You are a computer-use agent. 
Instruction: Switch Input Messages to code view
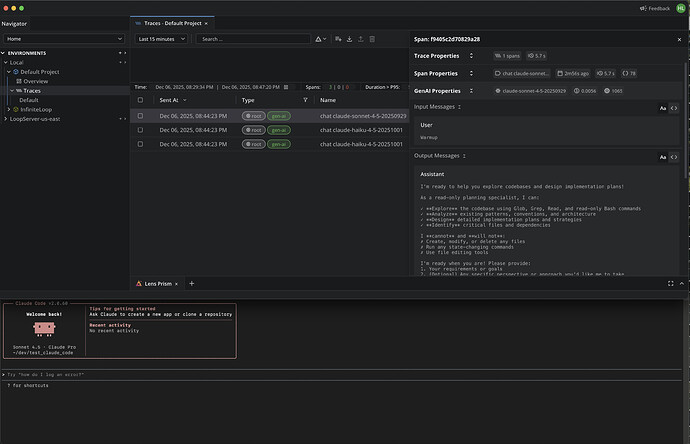pos(675,106)
